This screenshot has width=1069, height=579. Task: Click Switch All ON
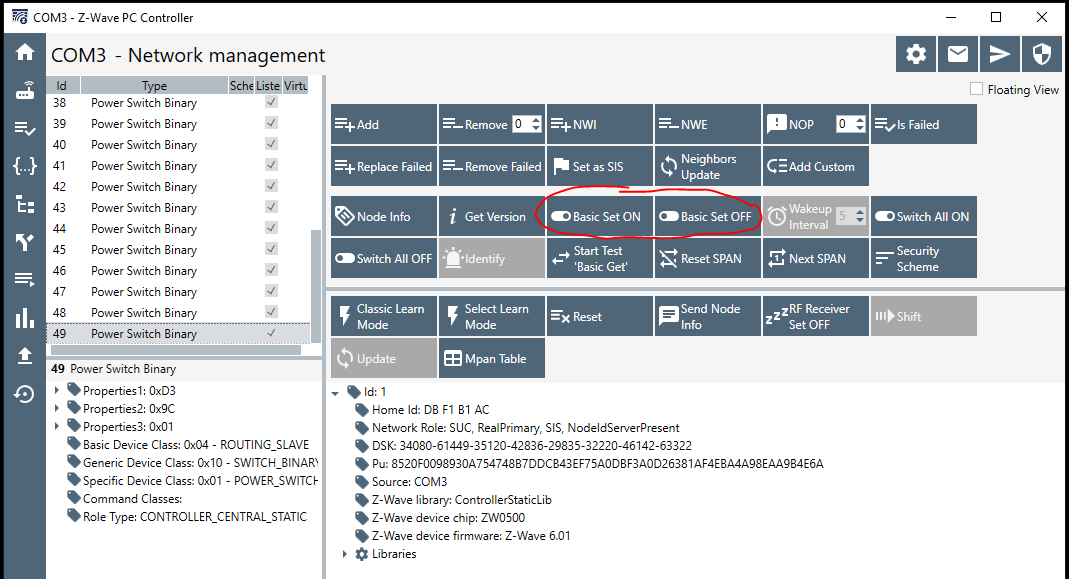pos(924,216)
